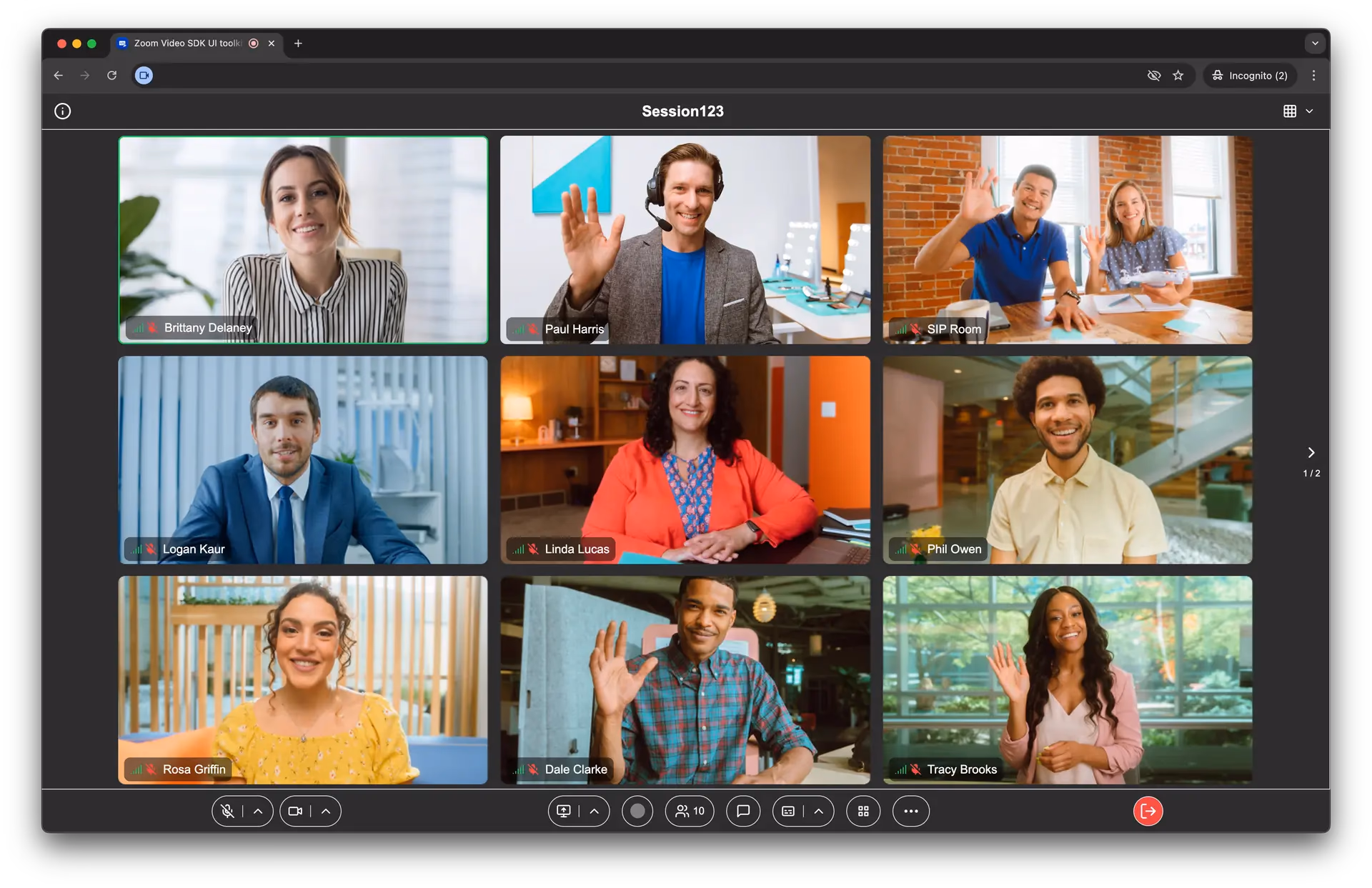The height and width of the screenshot is (888, 1372).
Task: Select Brittany Delaney's video tile
Action: (302, 240)
